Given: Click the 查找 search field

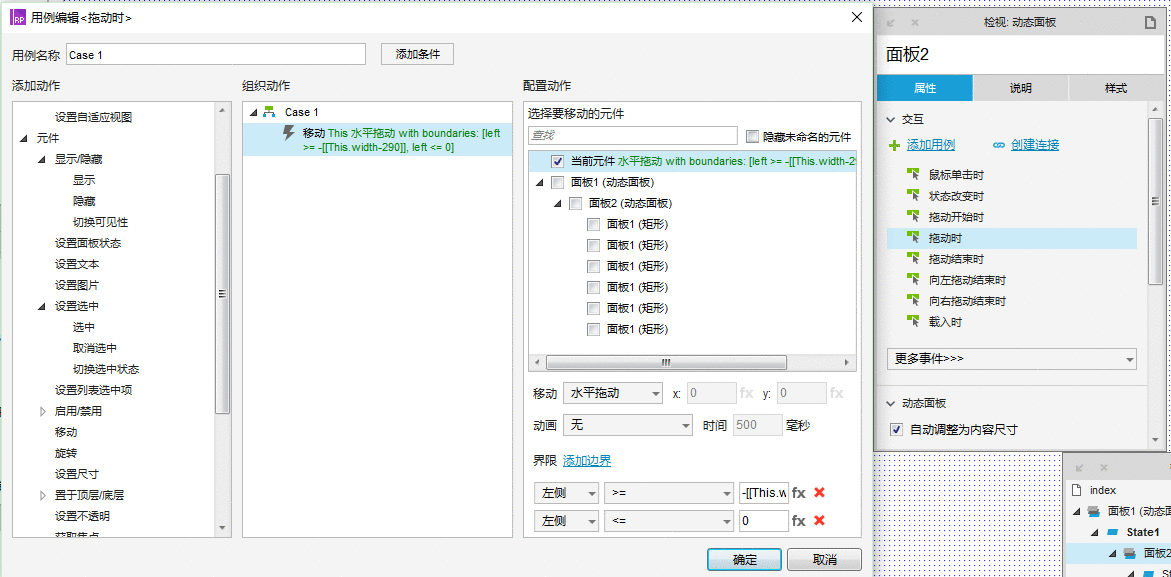Looking at the screenshot, I should point(633,136).
